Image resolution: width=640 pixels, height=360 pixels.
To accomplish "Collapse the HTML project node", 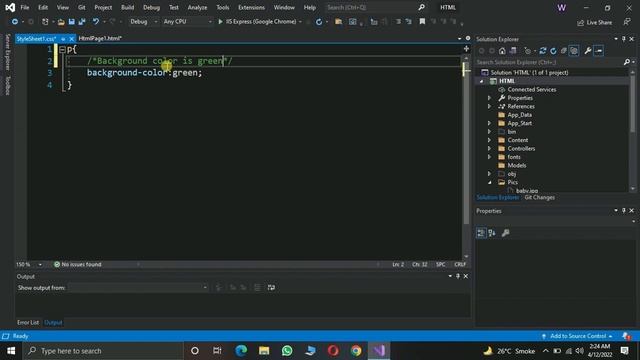I will point(482,81).
